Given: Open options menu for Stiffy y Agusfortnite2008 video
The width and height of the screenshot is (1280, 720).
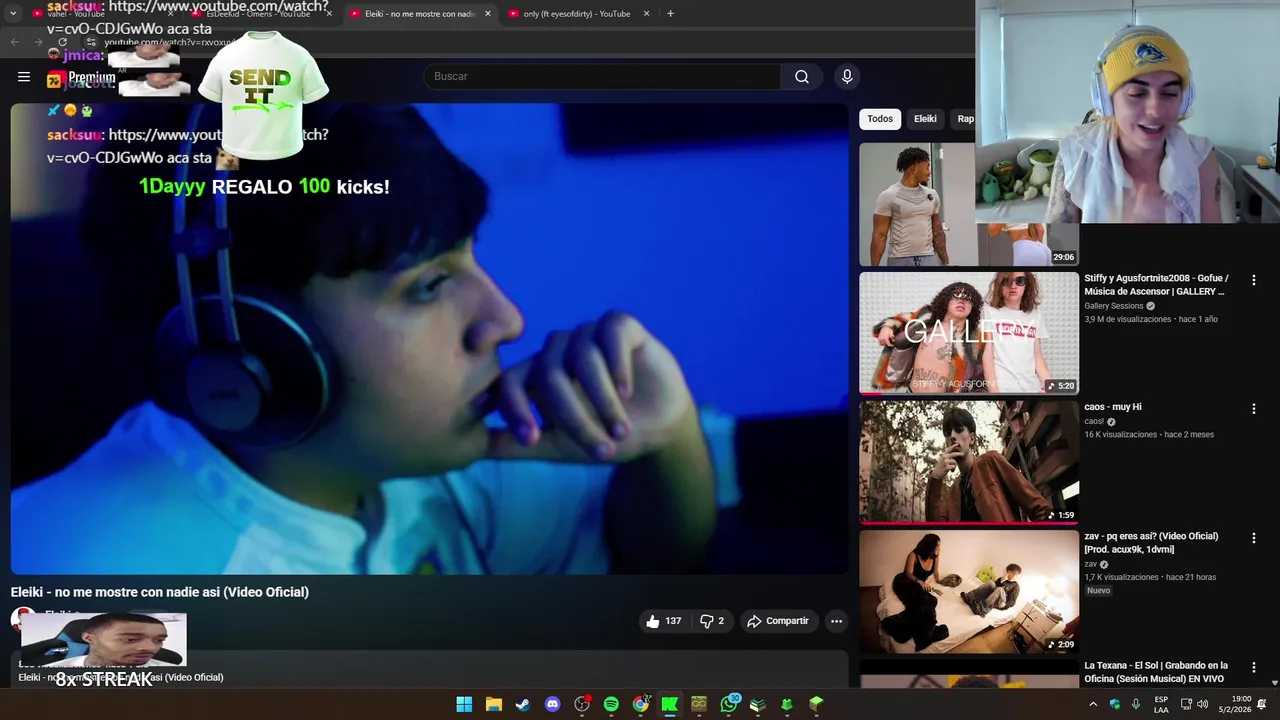Looking at the screenshot, I should point(1254,281).
